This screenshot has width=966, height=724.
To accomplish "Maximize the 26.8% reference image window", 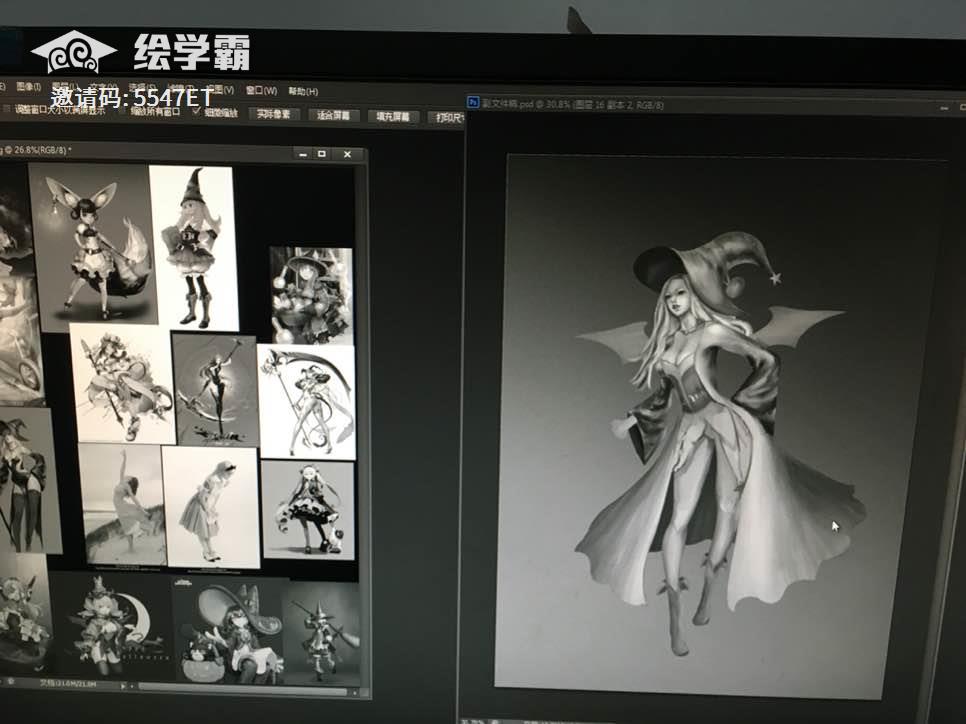I will (x=322, y=153).
